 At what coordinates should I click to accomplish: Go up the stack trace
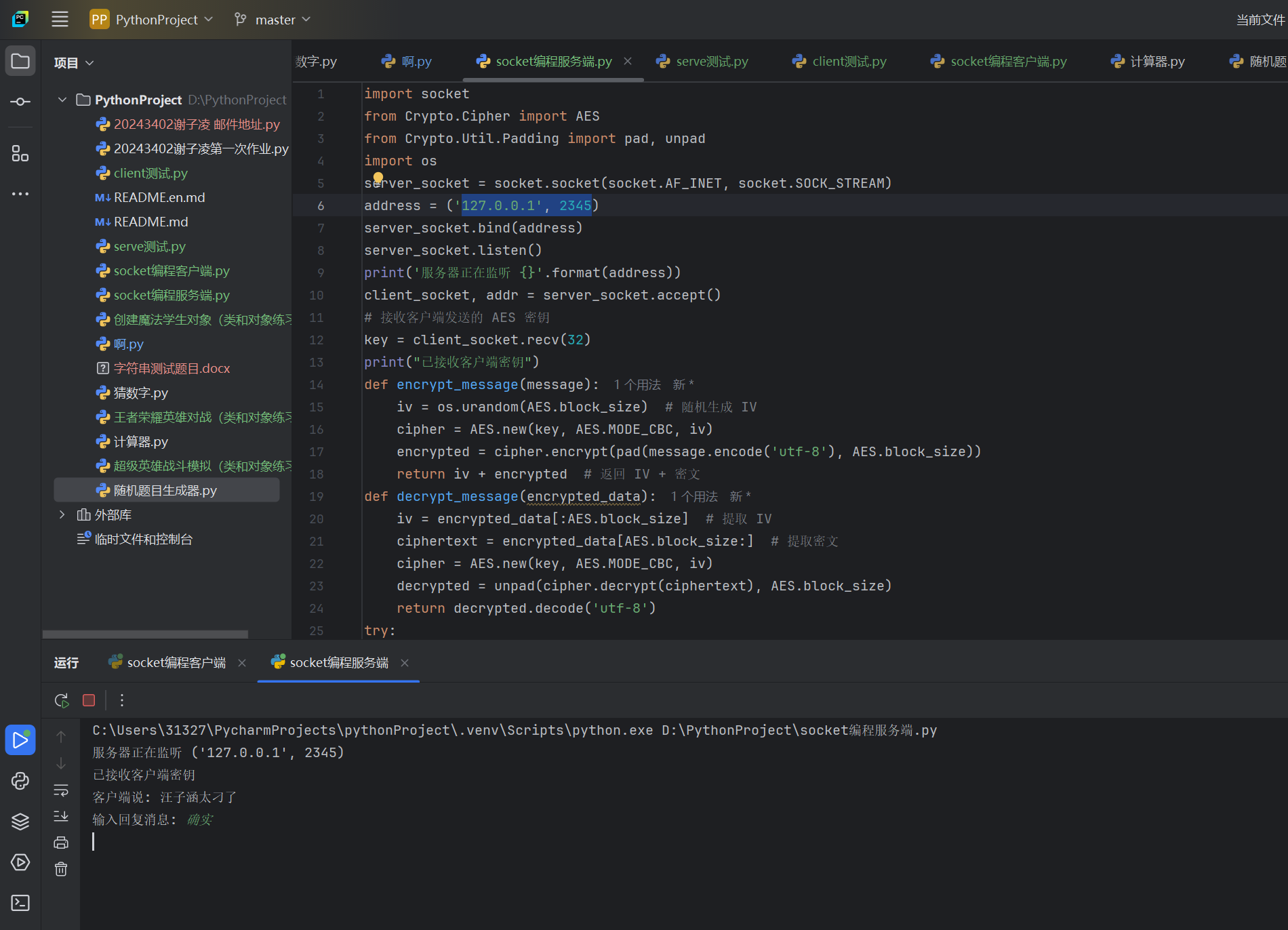[x=61, y=737]
